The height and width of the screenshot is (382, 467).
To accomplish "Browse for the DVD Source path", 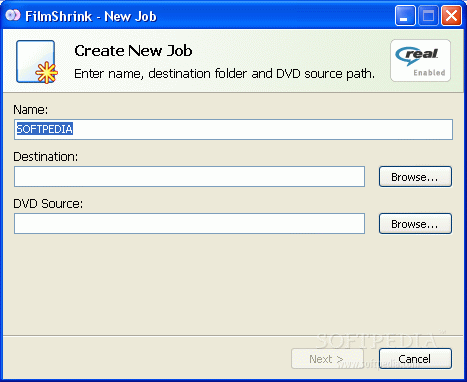I will (415, 224).
